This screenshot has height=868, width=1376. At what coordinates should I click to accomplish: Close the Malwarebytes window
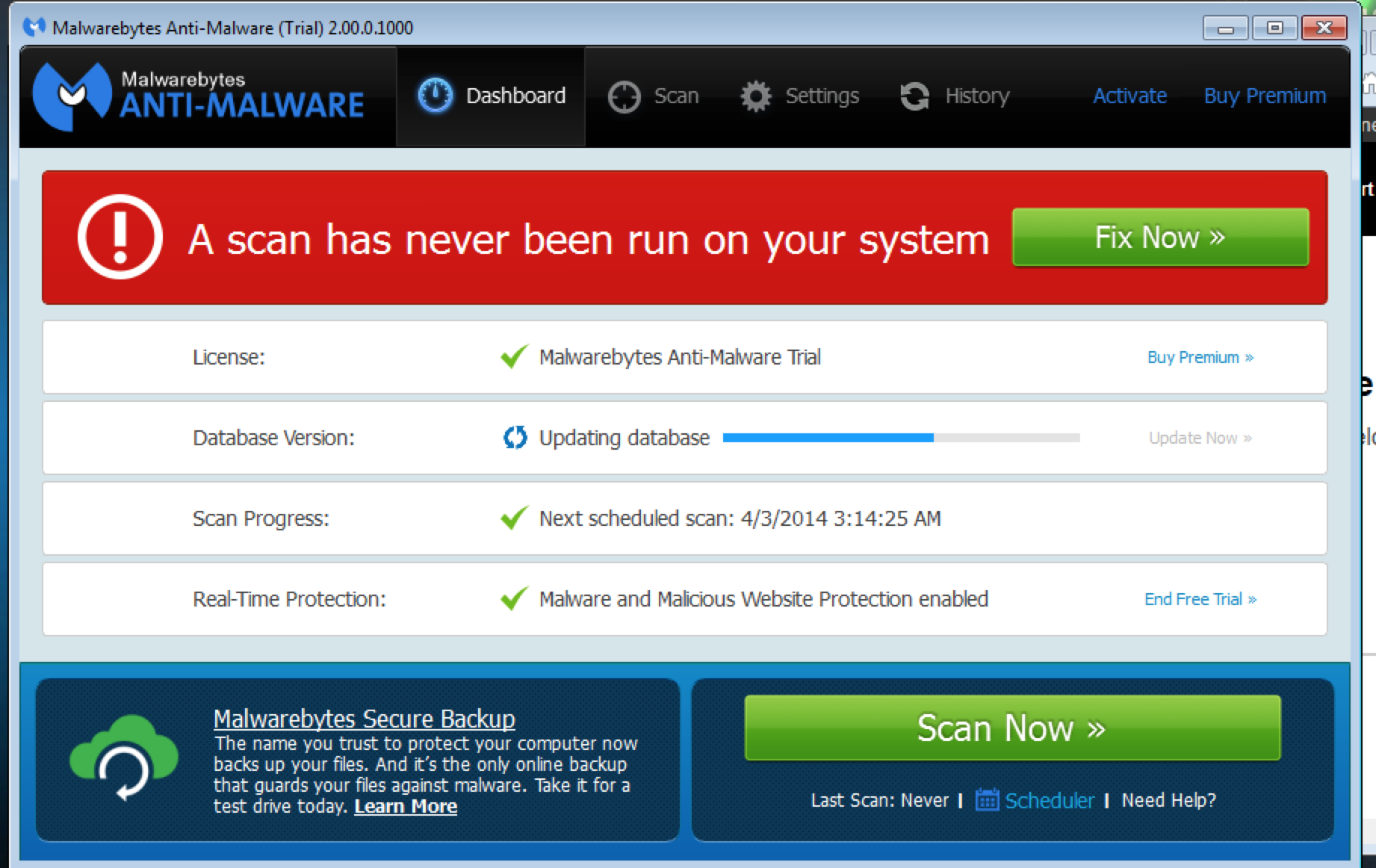[x=1324, y=28]
